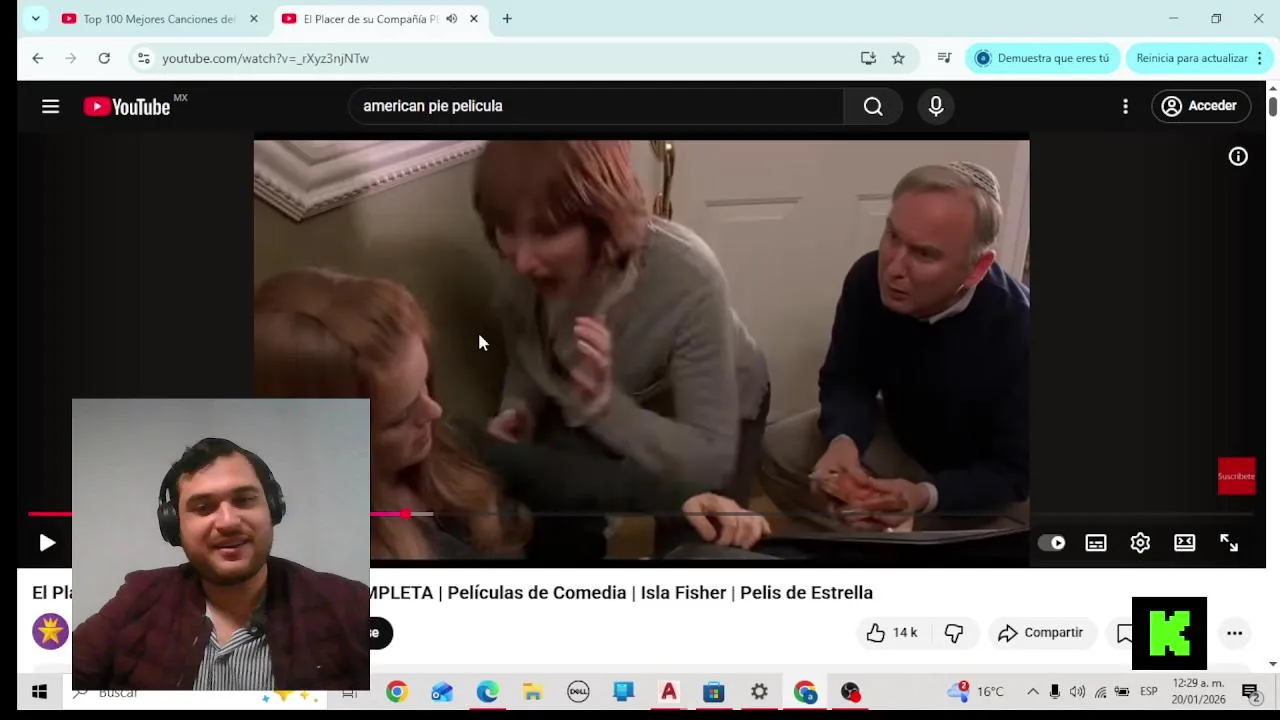This screenshot has width=1280, height=720.
Task: Click the 16°C weather widget
Action: (x=975, y=692)
